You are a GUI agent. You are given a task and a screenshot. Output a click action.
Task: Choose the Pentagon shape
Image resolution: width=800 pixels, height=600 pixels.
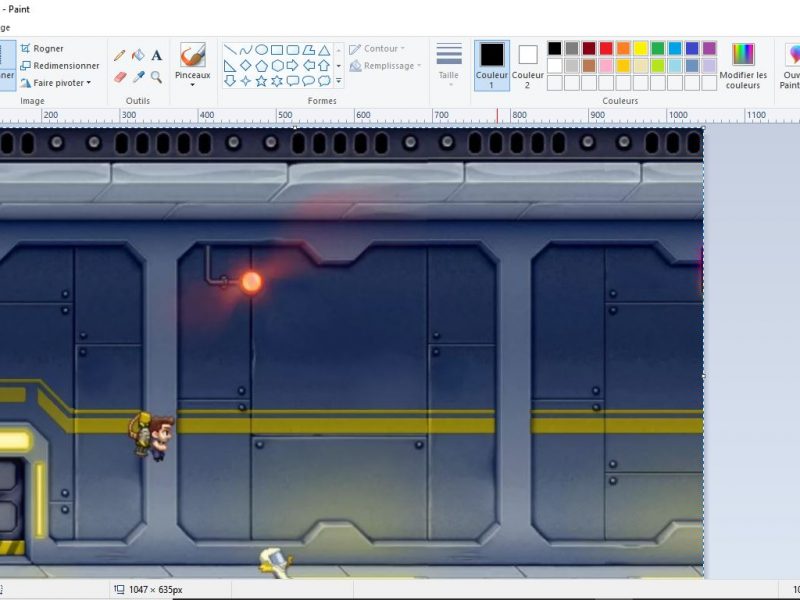pyautogui.click(x=261, y=65)
